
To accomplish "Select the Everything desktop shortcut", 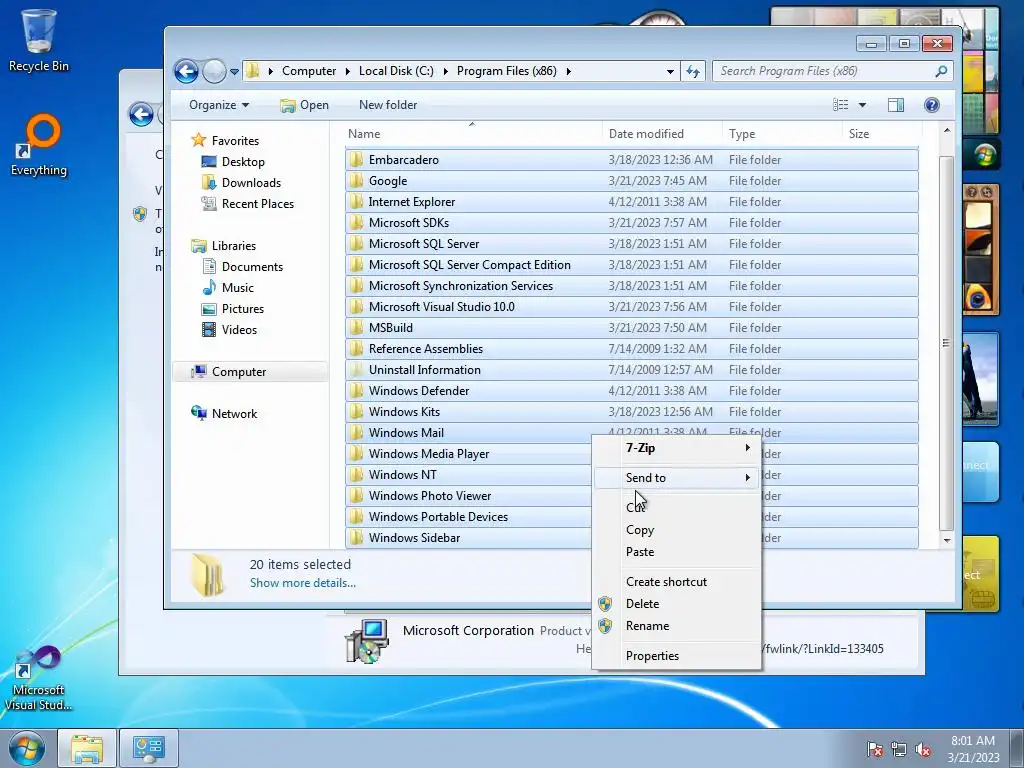I will pos(39,145).
